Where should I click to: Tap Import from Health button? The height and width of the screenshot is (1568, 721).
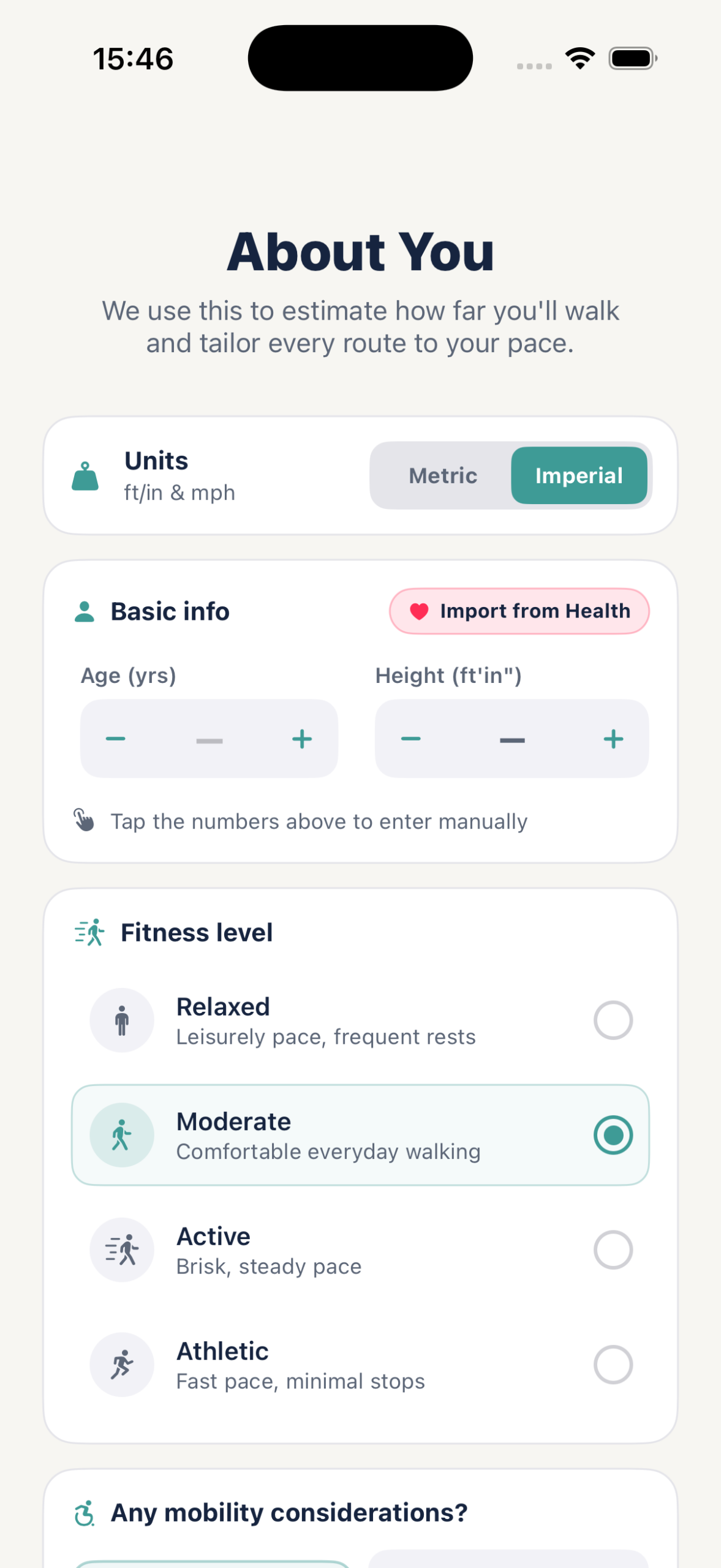tap(519, 611)
